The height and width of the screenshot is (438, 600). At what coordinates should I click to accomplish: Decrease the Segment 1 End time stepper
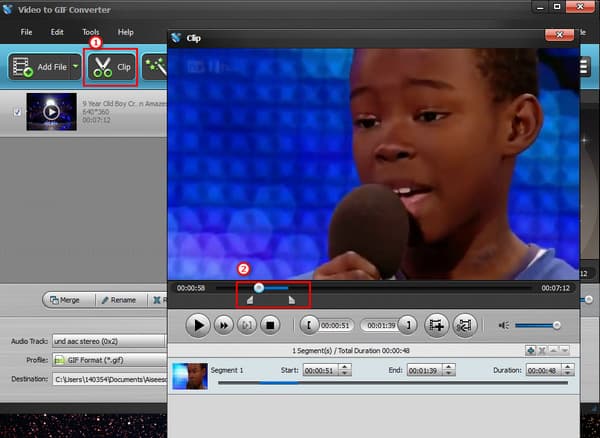coord(449,373)
